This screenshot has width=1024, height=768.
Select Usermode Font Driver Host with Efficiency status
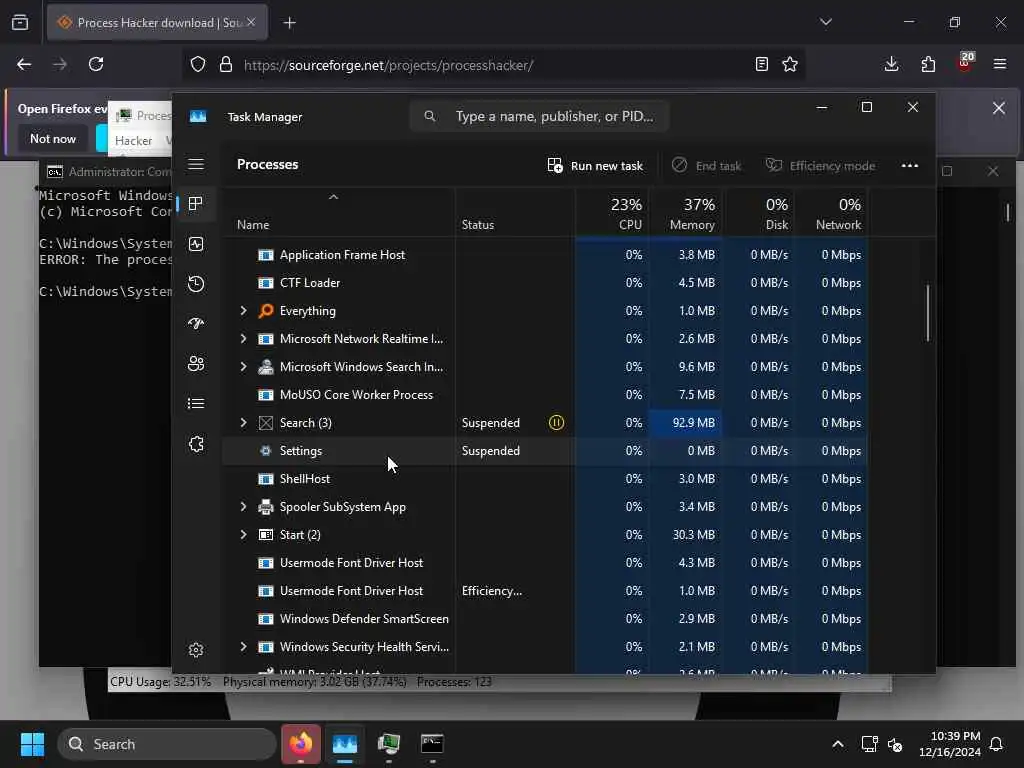(545, 591)
